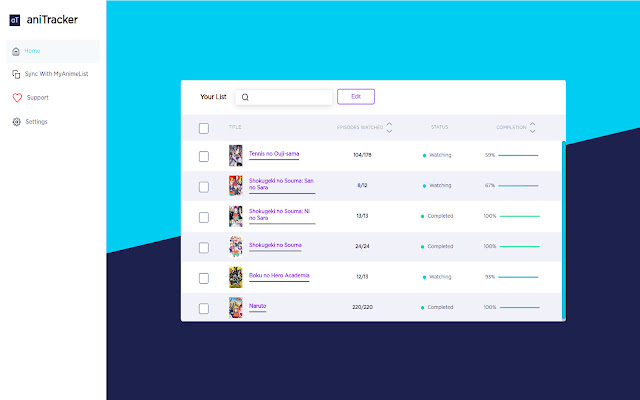The height and width of the screenshot is (400, 640).
Task: Check the Boku no Hero Academia checkbox
Action: click(x=204, y=278)
